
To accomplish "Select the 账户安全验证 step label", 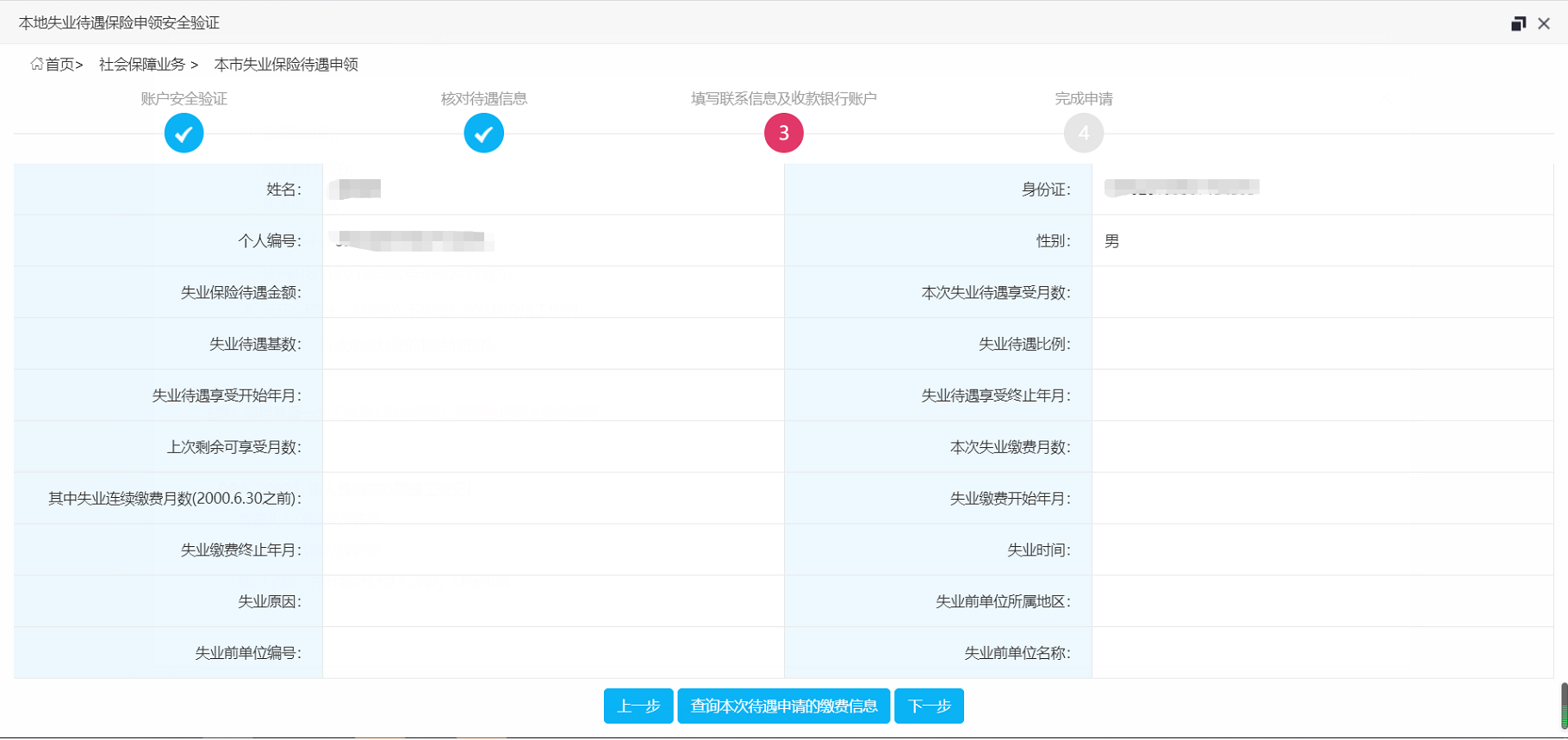I will (184, 99).
